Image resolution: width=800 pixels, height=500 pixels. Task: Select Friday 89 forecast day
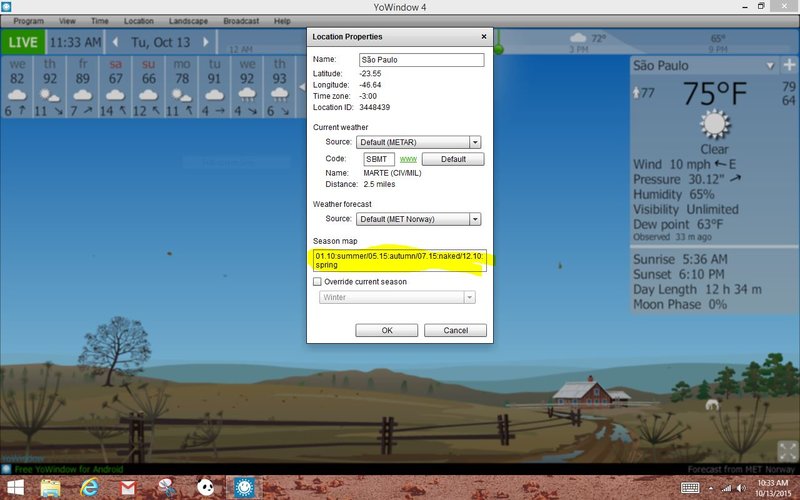click(x=82, y=87)
